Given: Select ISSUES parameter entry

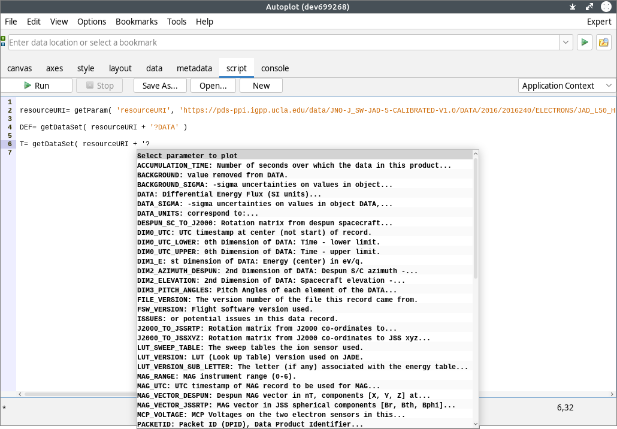Looking at the screenshot, I should point(305,319).
